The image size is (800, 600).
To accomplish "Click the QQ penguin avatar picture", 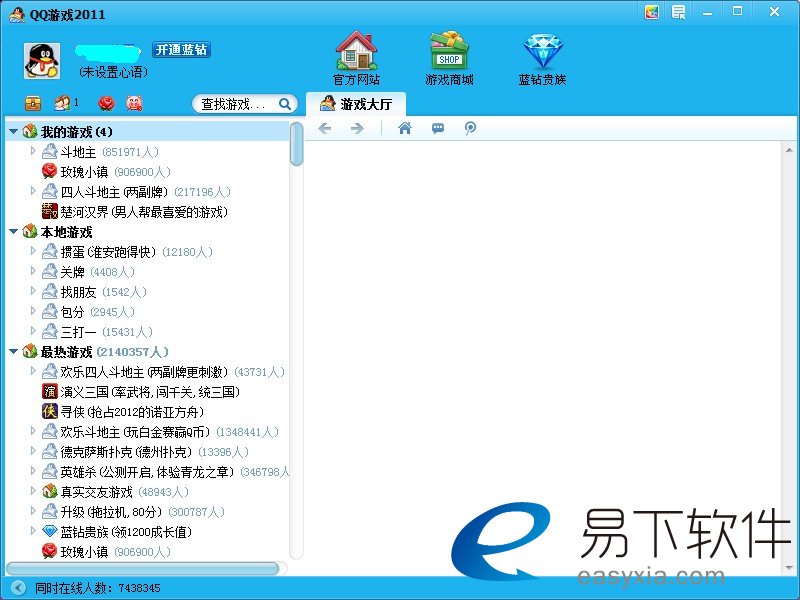I will [42, 60].
